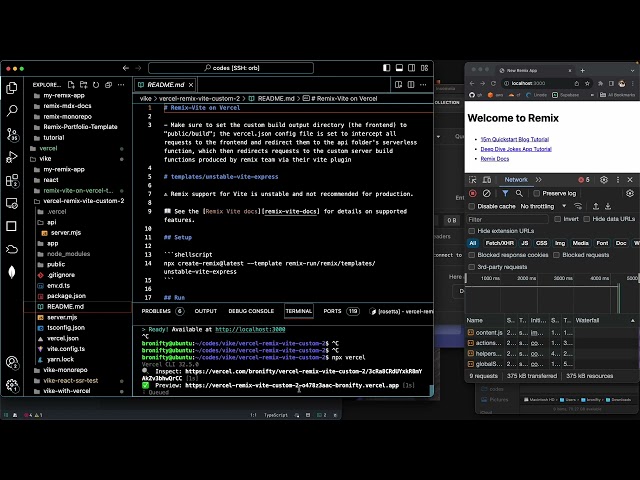The width and height of the screenshot is (640, 480).
Task: Check Hide extension URLs checkbox
Action: pyautogui.click(x=471, y=231)
